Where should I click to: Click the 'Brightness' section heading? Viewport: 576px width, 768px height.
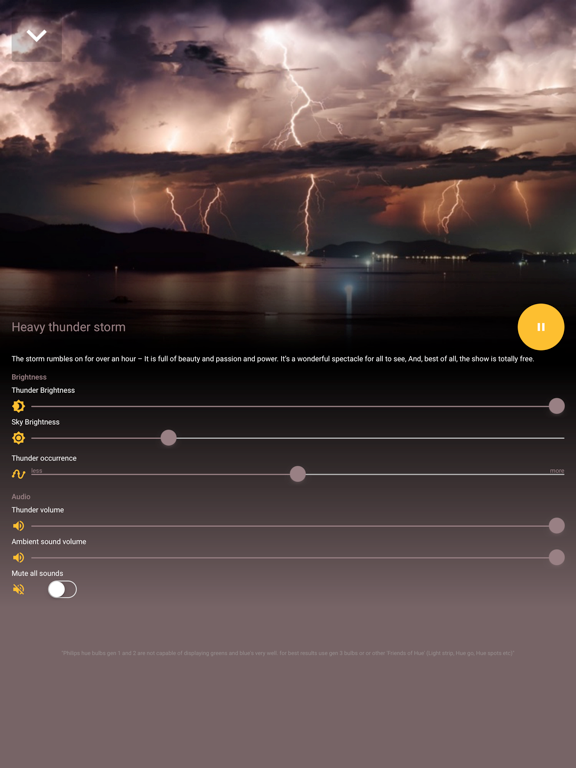[x=29, y=377]
